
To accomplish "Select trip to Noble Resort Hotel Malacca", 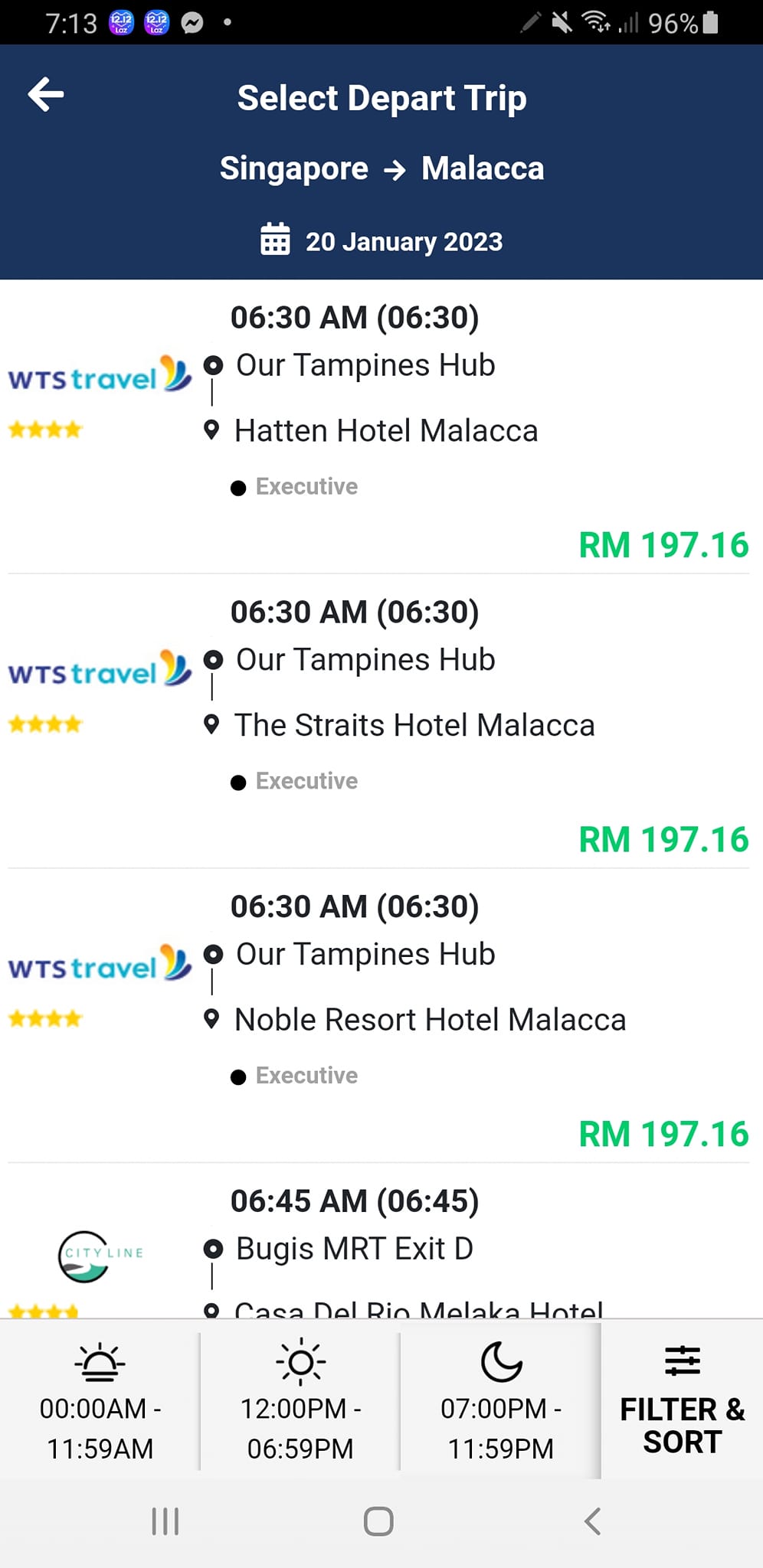I will coord(430,1020).
